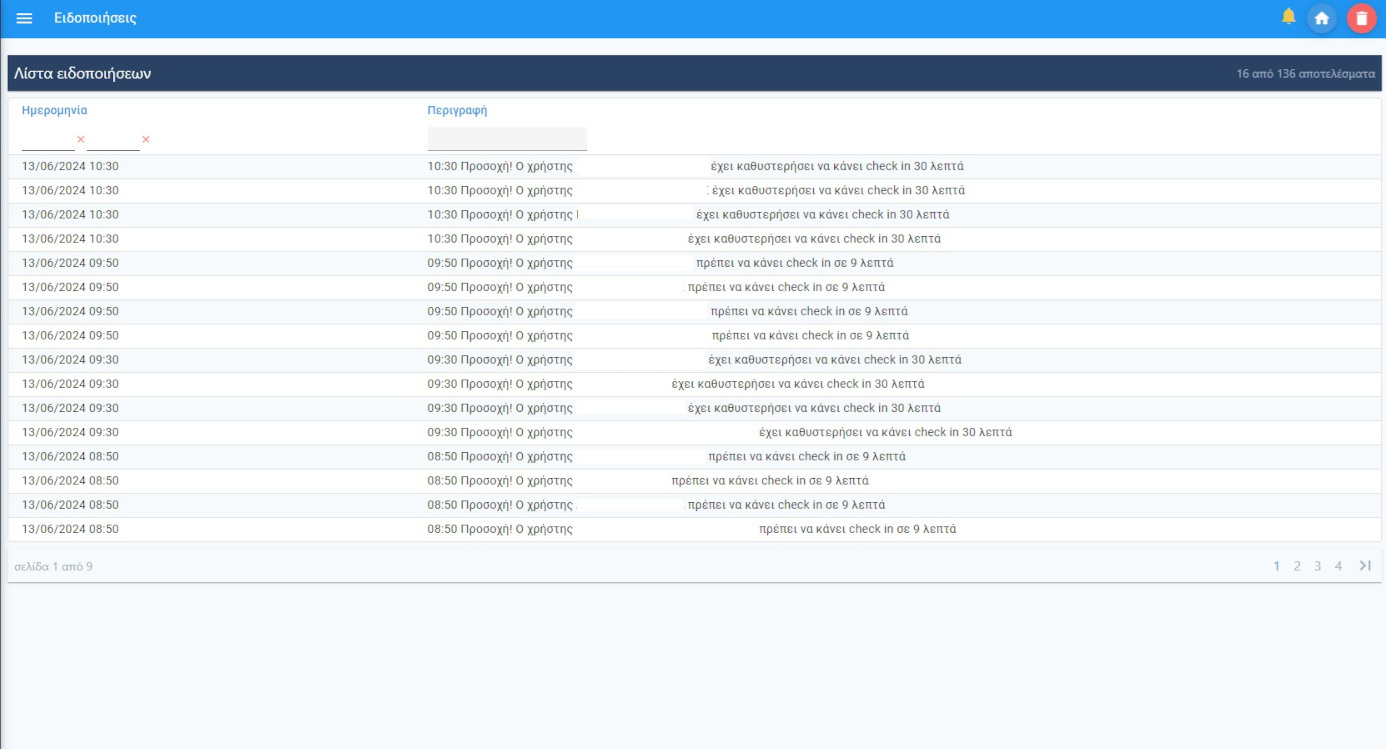Screen dimensions: 1386x749
Task: Focus the Περιγραφή filter text box
Action: 507,139
